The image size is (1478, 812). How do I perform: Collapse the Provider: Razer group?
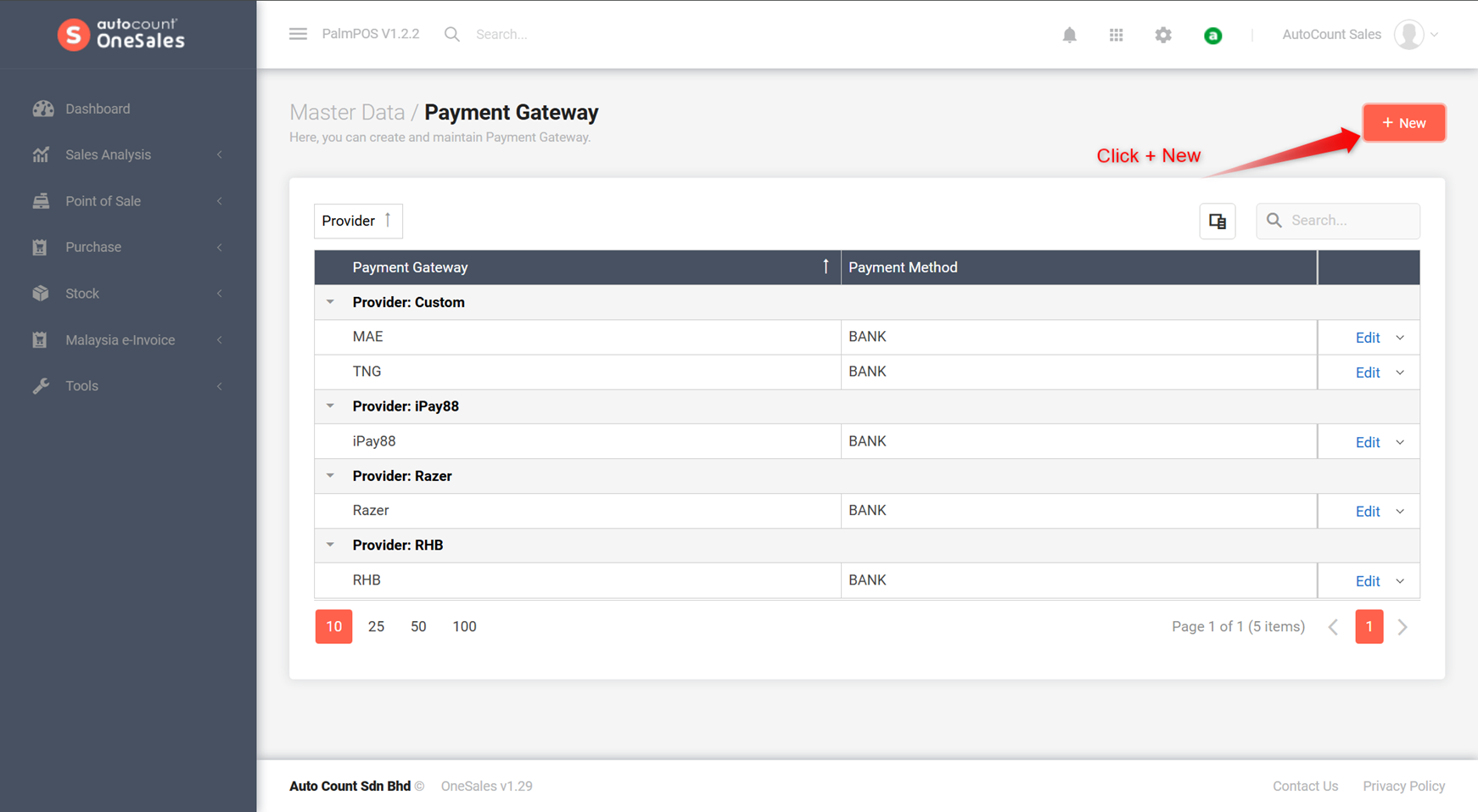330,475
